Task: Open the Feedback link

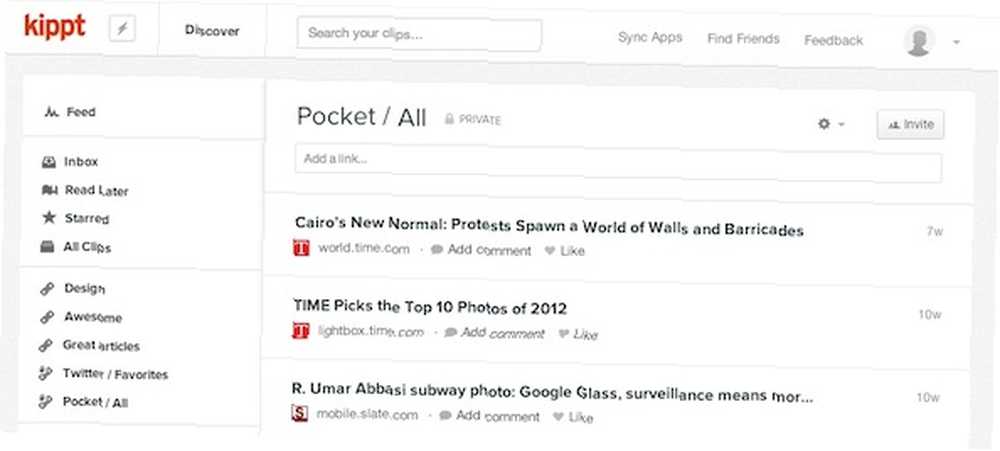Action: pos(834,40)
